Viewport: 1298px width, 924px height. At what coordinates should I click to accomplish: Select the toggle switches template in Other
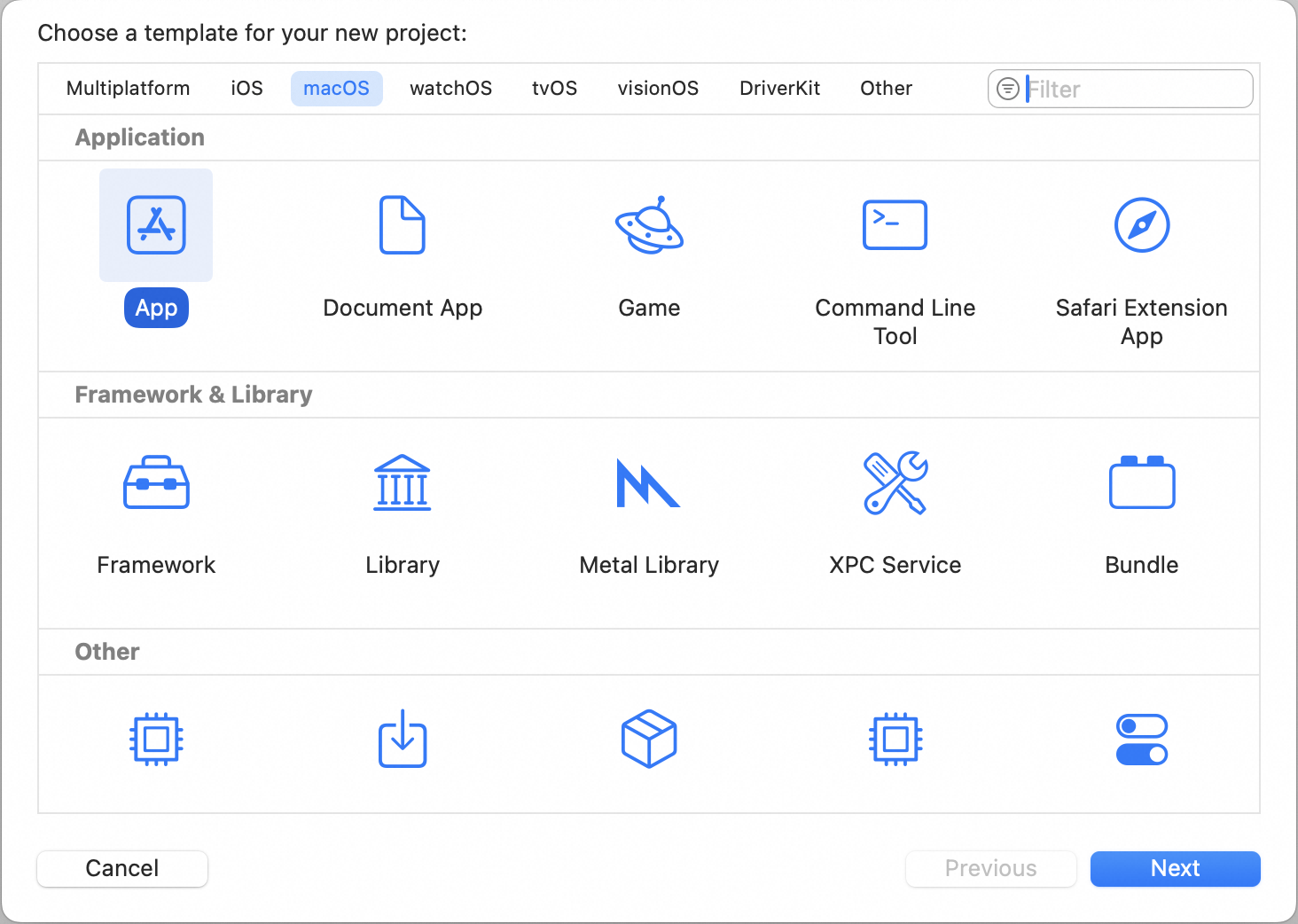(1142, 740)
